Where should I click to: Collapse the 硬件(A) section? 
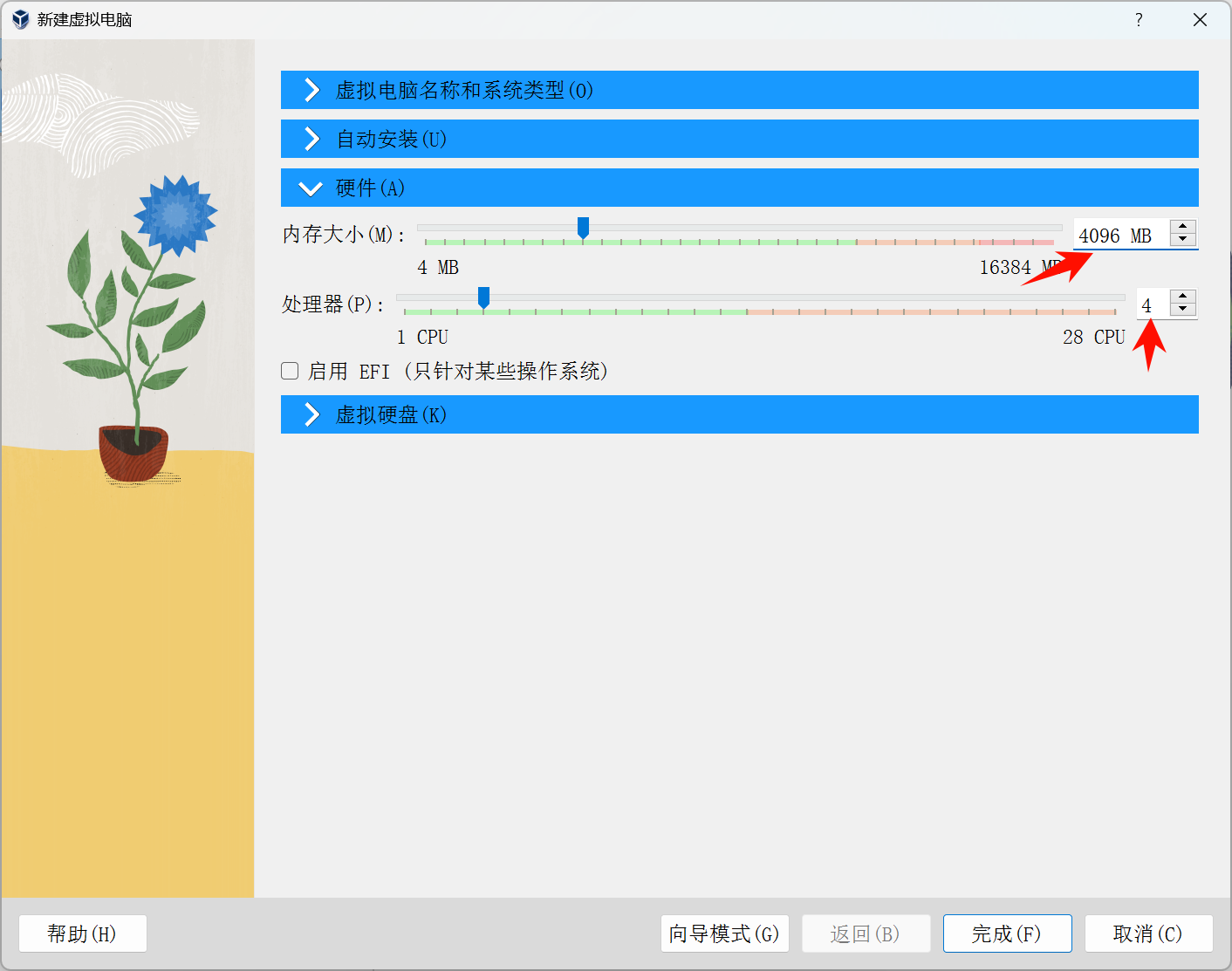click(739, 188)
